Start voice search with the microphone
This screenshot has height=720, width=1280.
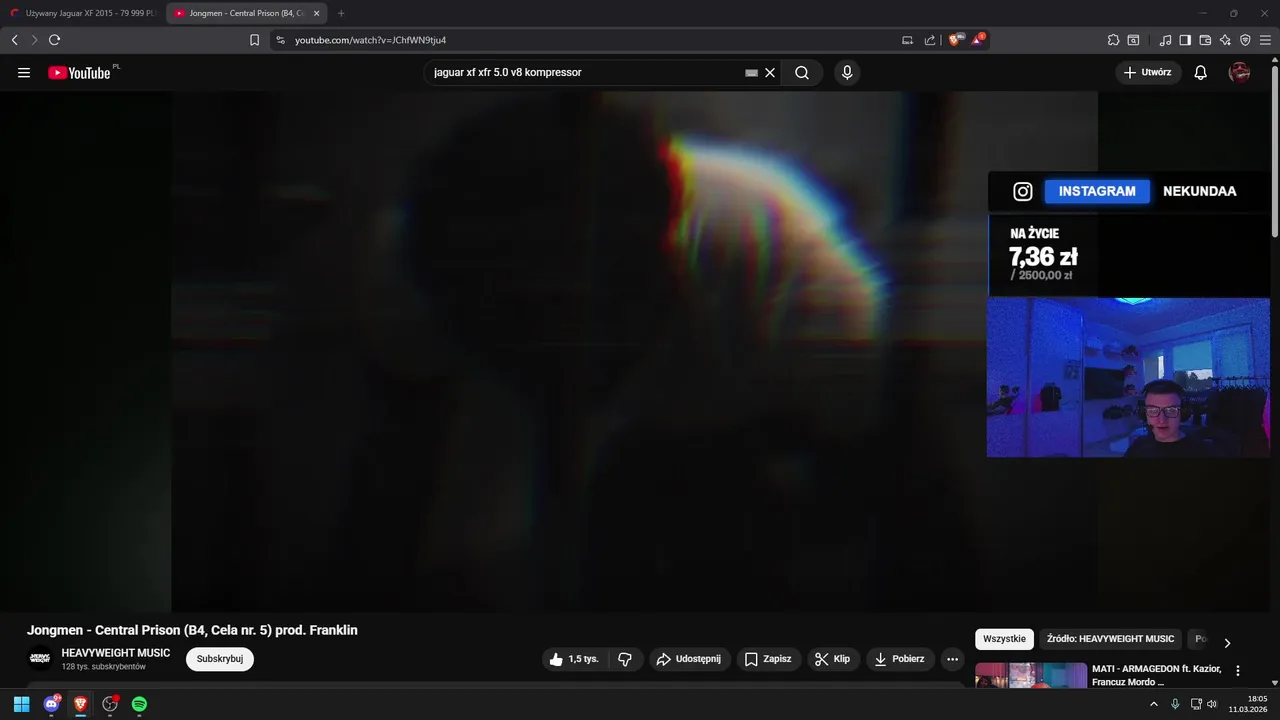pos(847,73)
